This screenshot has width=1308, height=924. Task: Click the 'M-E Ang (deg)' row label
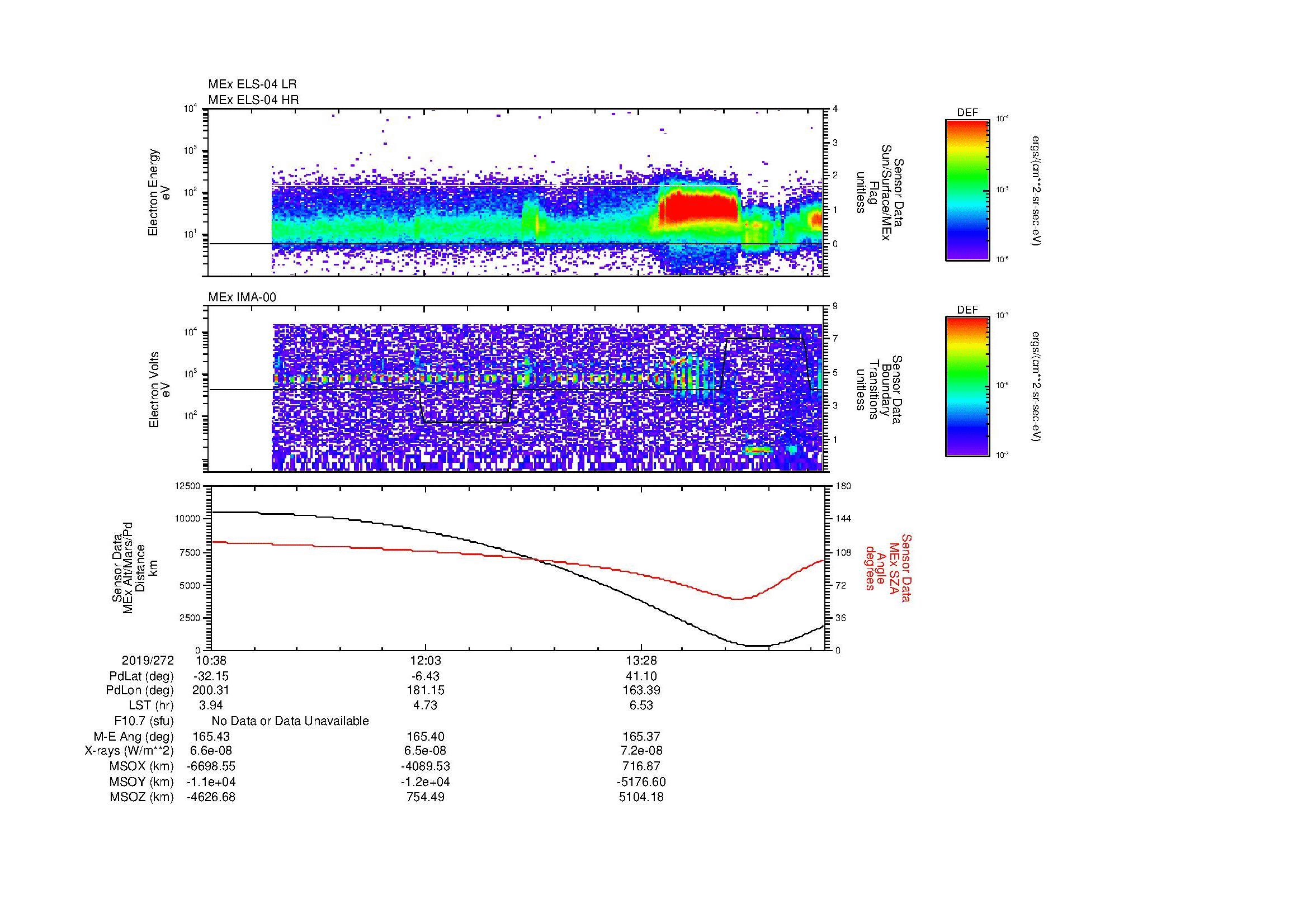tap(134, 736)
